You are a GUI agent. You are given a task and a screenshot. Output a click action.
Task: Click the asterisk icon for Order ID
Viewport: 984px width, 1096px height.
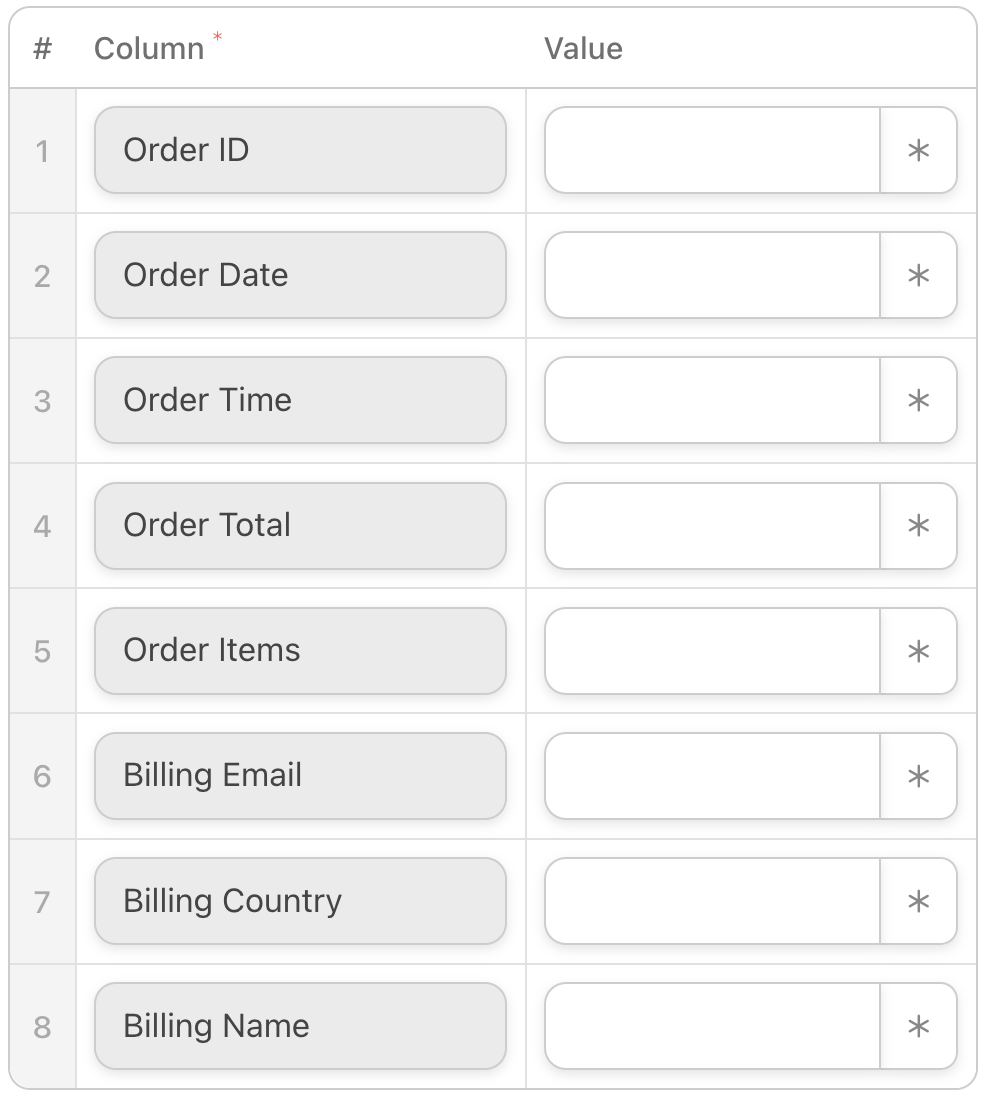pos(918,151)
